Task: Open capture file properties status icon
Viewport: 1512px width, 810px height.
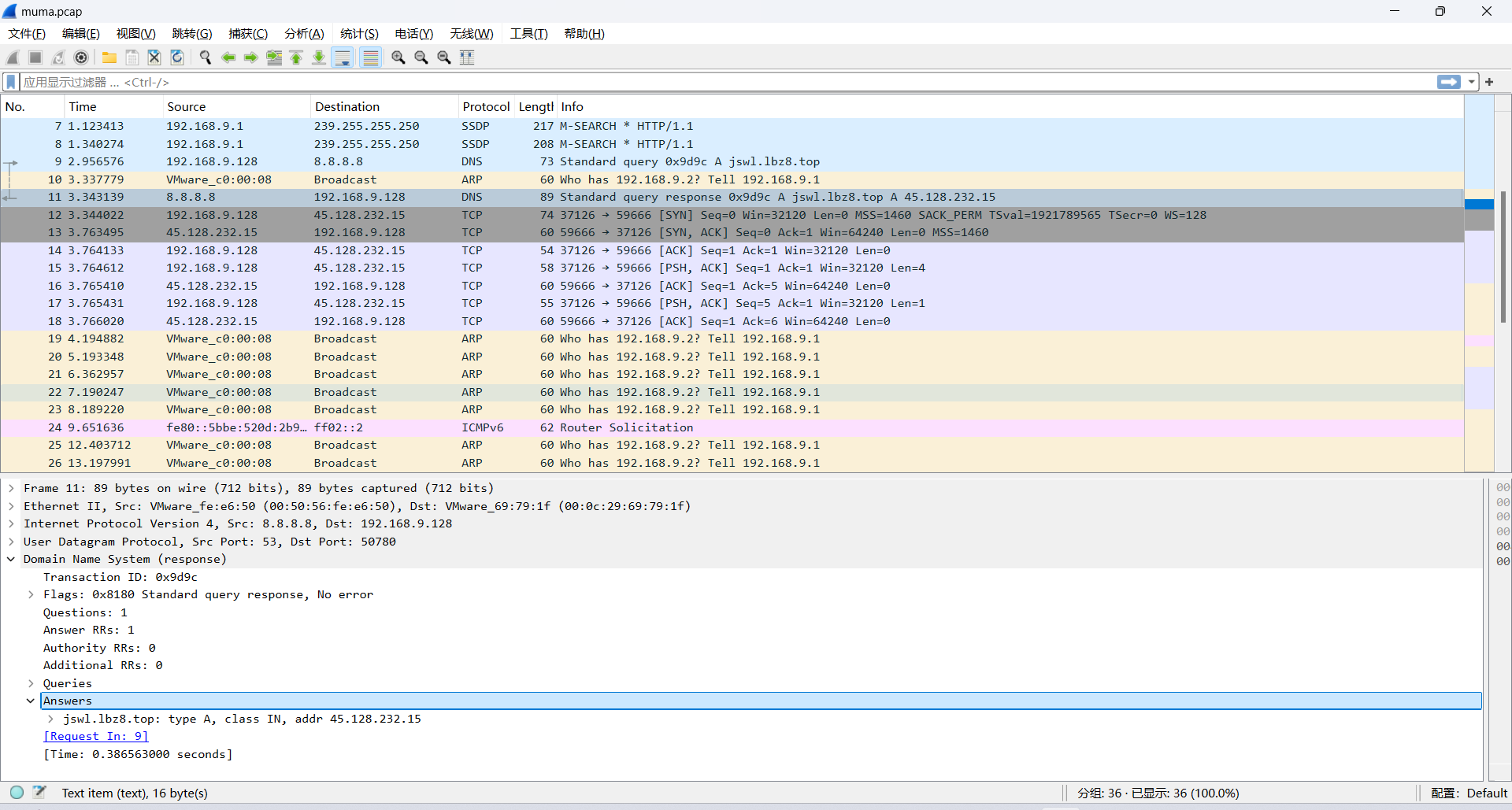Action: coord(40,793)
